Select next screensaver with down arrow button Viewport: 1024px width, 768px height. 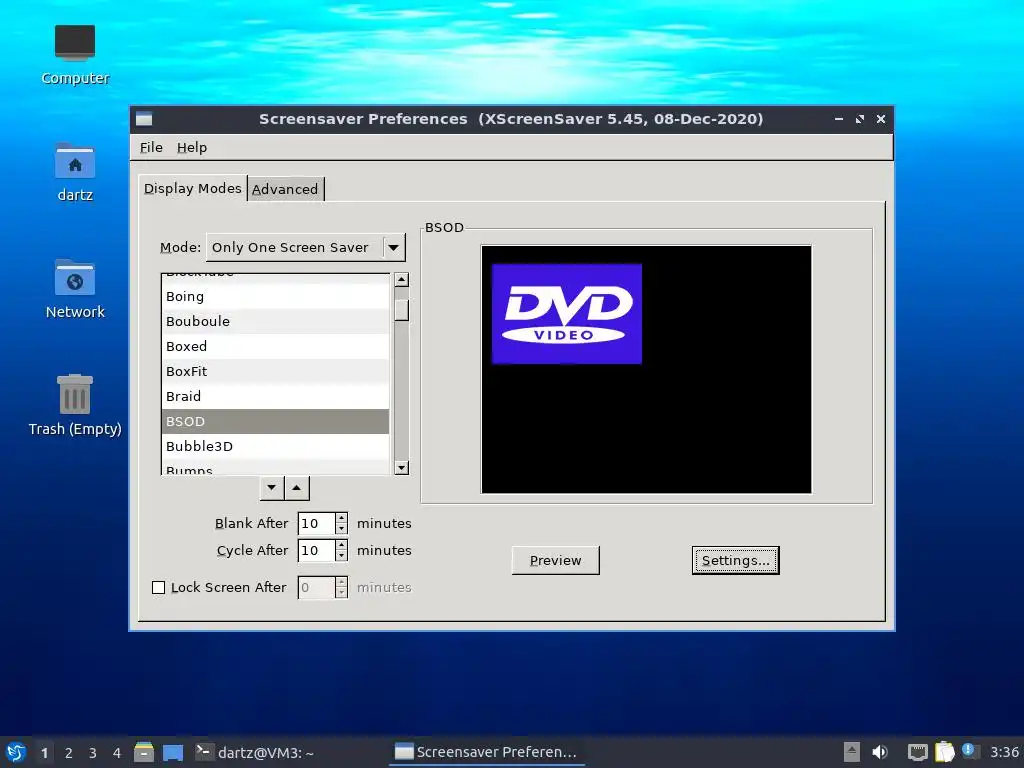click(272, 488)
